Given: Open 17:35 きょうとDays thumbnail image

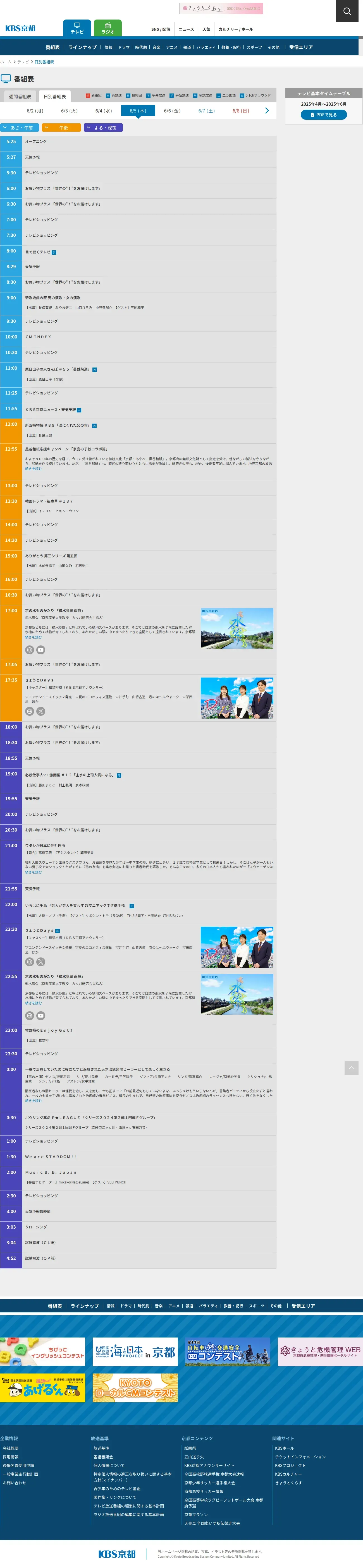Looking at the screenshot, I should click(x=237, y=698).
